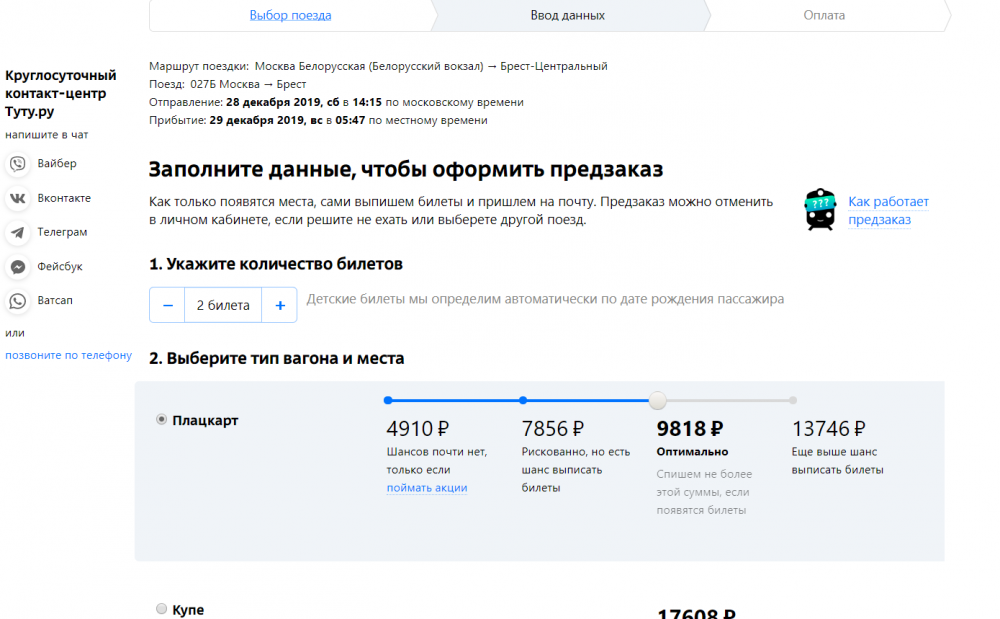Open the Facebook Messenger icon
The width and height of the screenshot is (1000, 619).
(x=17, y=267)
